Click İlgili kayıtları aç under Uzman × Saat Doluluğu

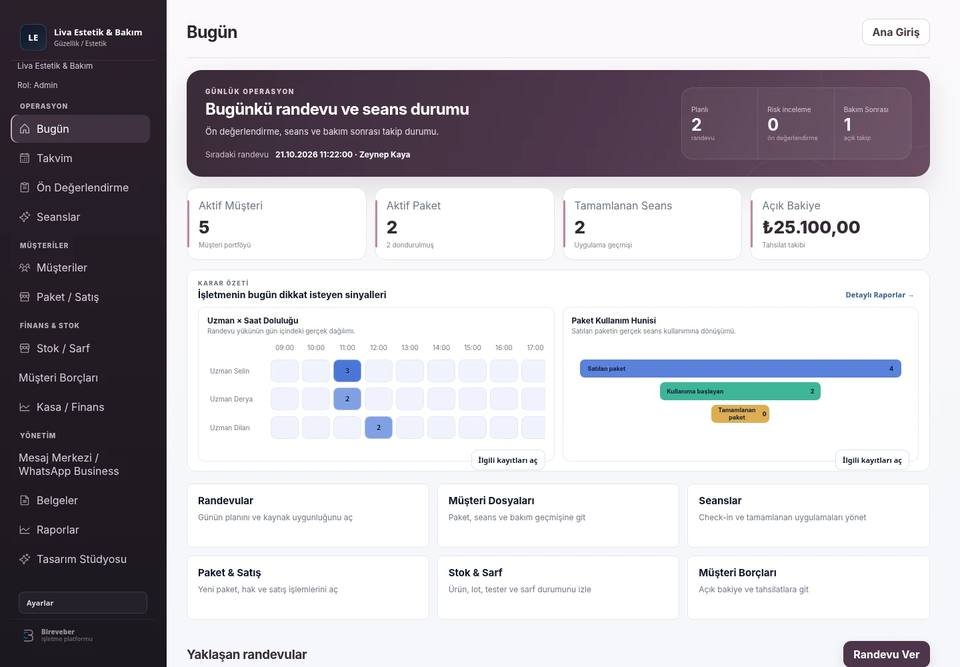(508, 460)
